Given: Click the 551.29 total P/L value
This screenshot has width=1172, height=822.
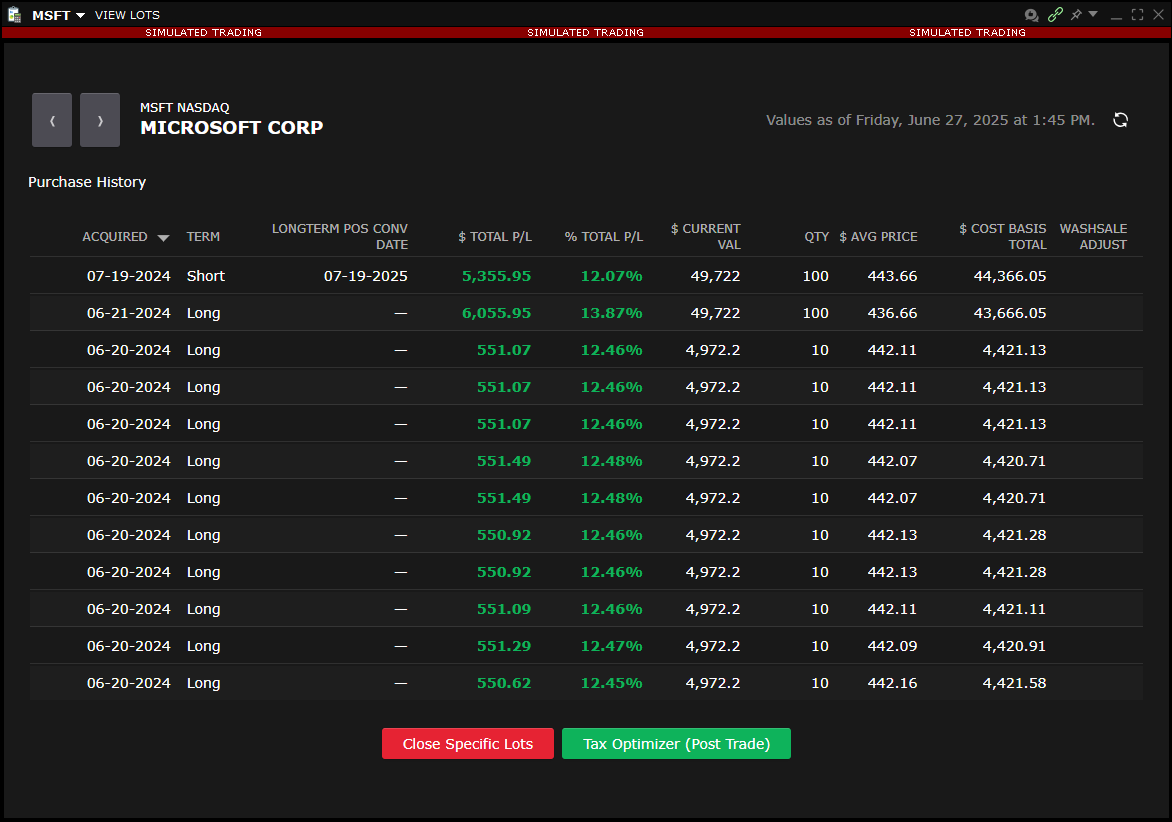Looking at the screenshot, I should (504, 646).
